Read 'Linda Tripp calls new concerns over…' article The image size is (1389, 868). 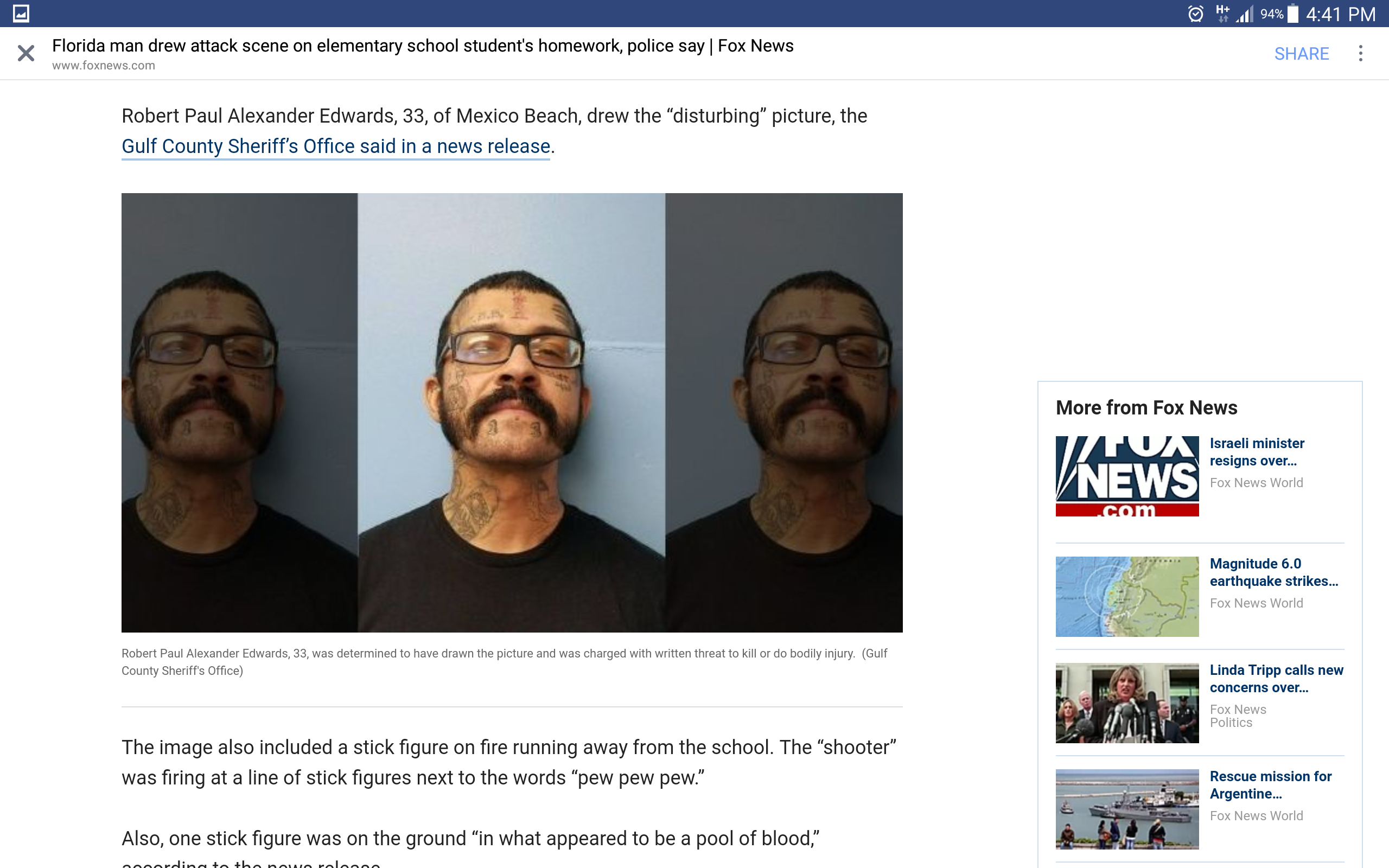coord(1276,679)
